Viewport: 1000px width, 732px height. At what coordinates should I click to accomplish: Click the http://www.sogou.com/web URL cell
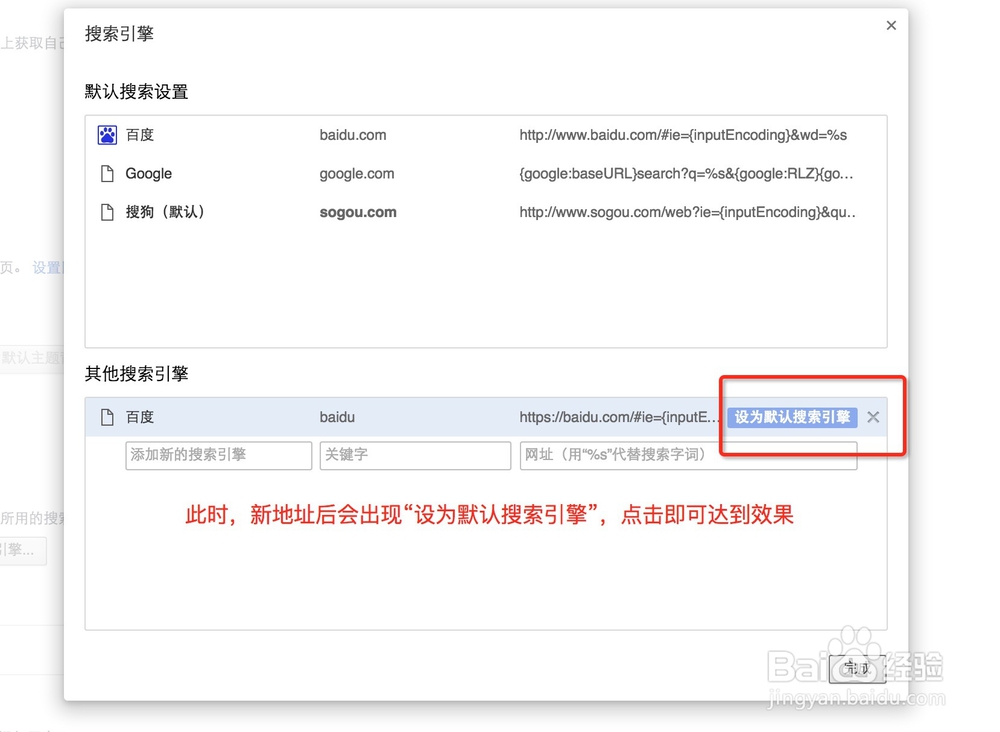[688, 212]
